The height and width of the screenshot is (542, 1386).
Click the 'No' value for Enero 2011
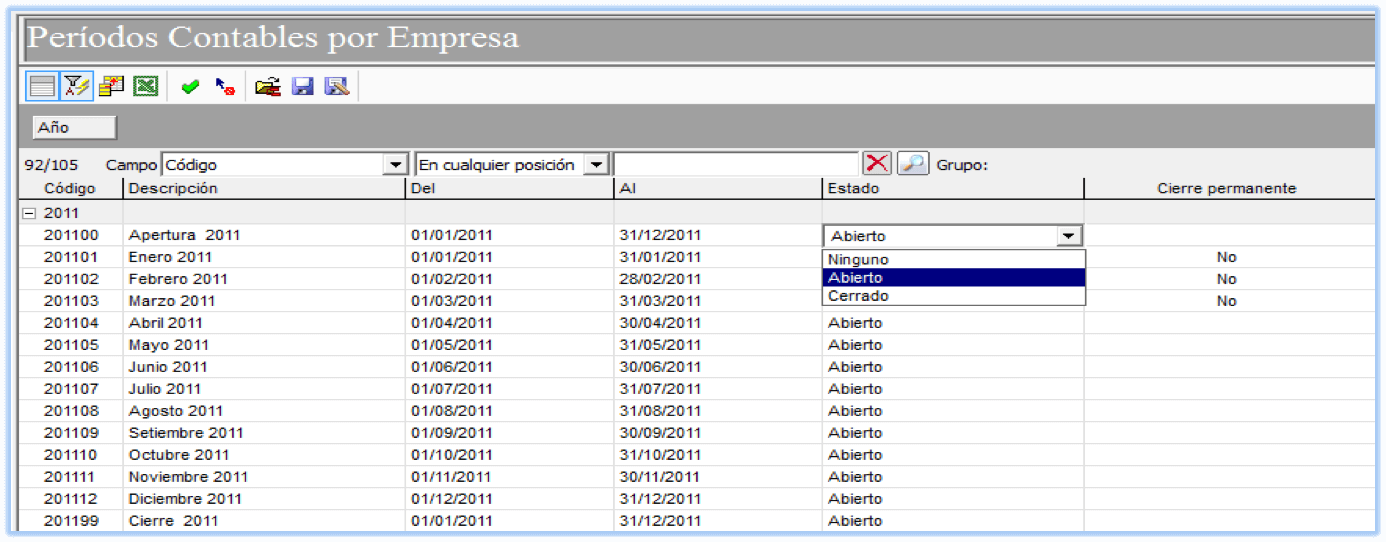pyautogui.click(x=1227, y=257)
